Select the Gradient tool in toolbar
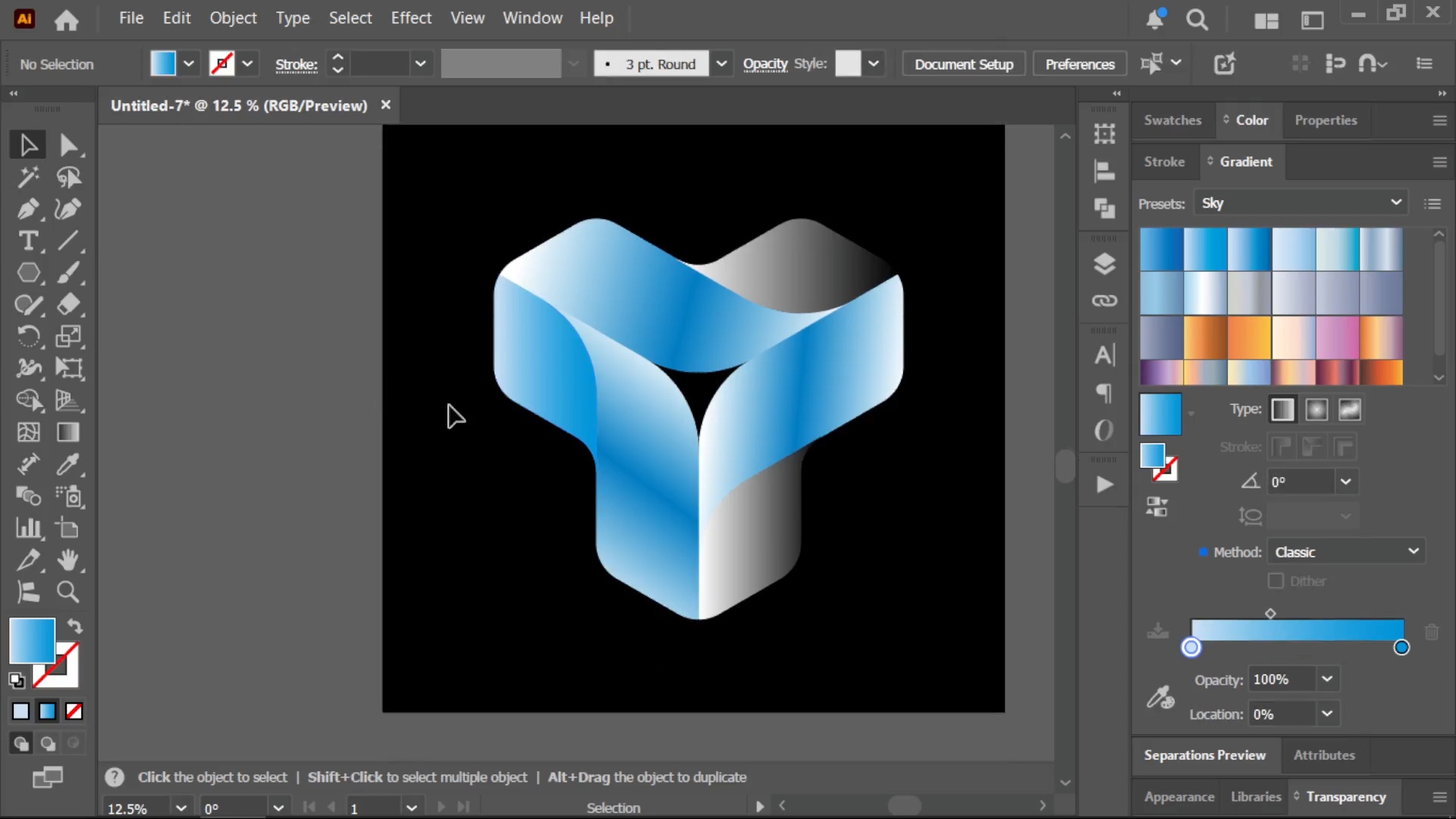Screen dimensions: 1456x819 tap(68, 432)
